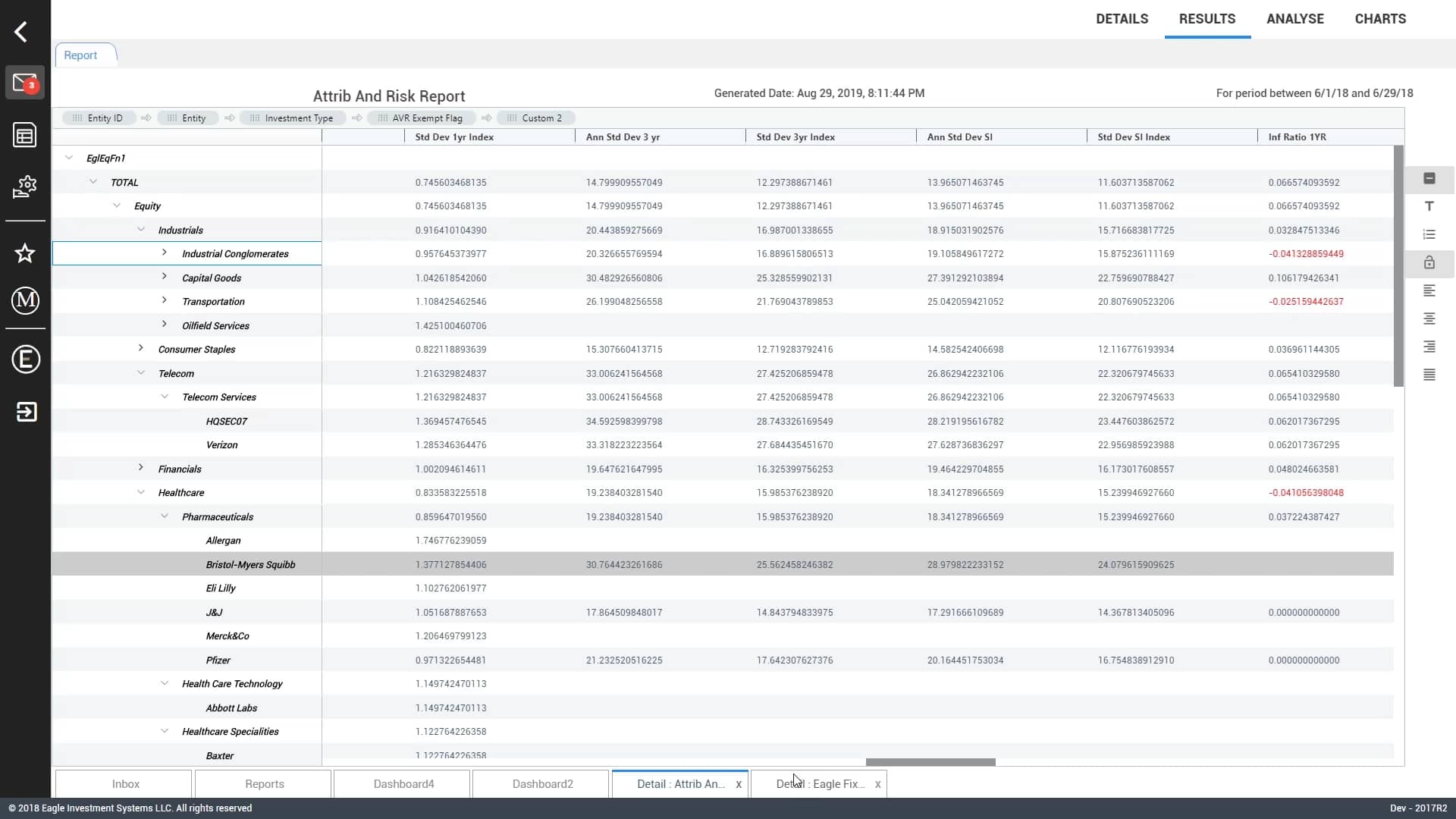Select the Report tab

[85, 55]
